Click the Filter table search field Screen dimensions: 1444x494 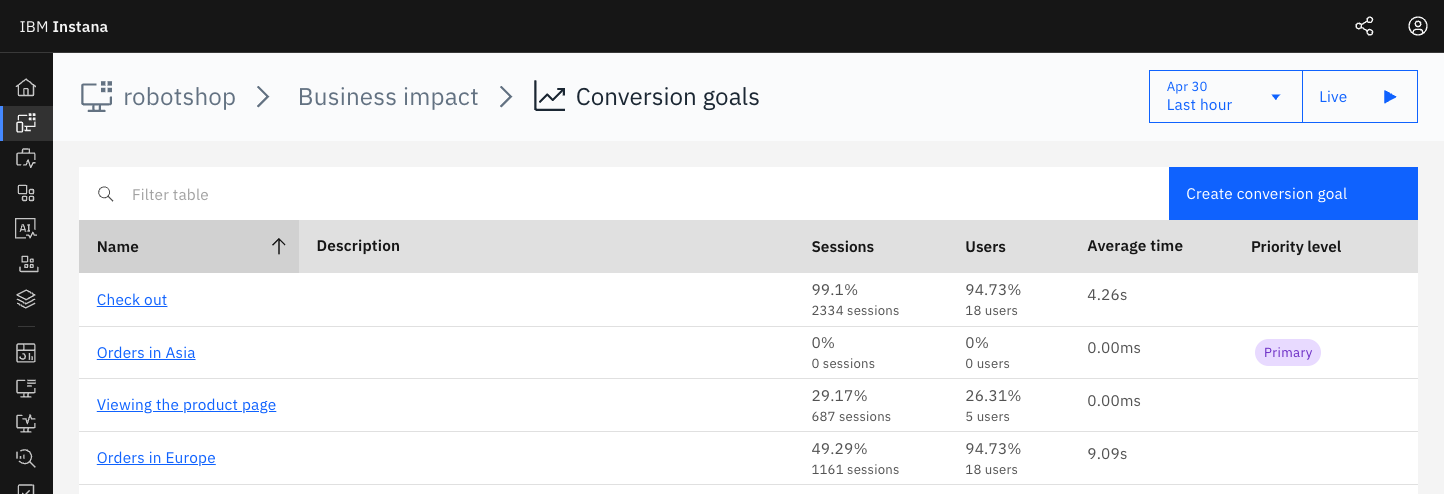(x=624, y=194)
